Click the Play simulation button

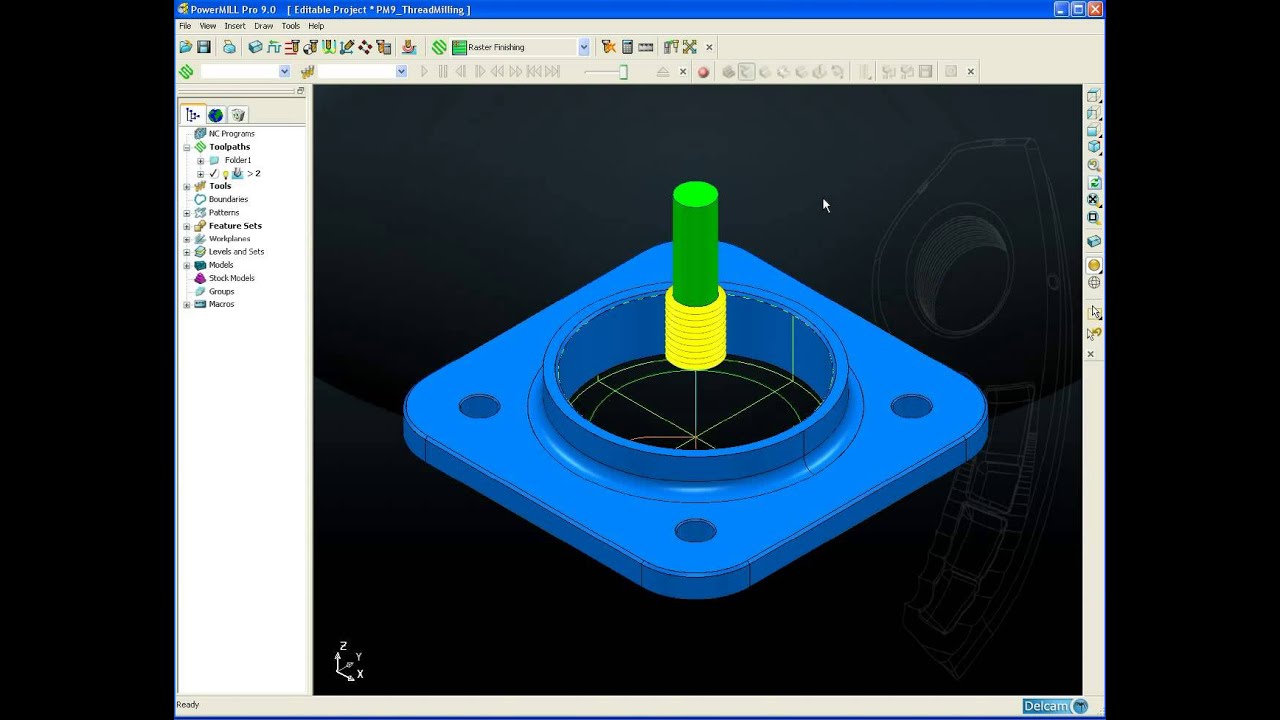[x=424, y=72]
